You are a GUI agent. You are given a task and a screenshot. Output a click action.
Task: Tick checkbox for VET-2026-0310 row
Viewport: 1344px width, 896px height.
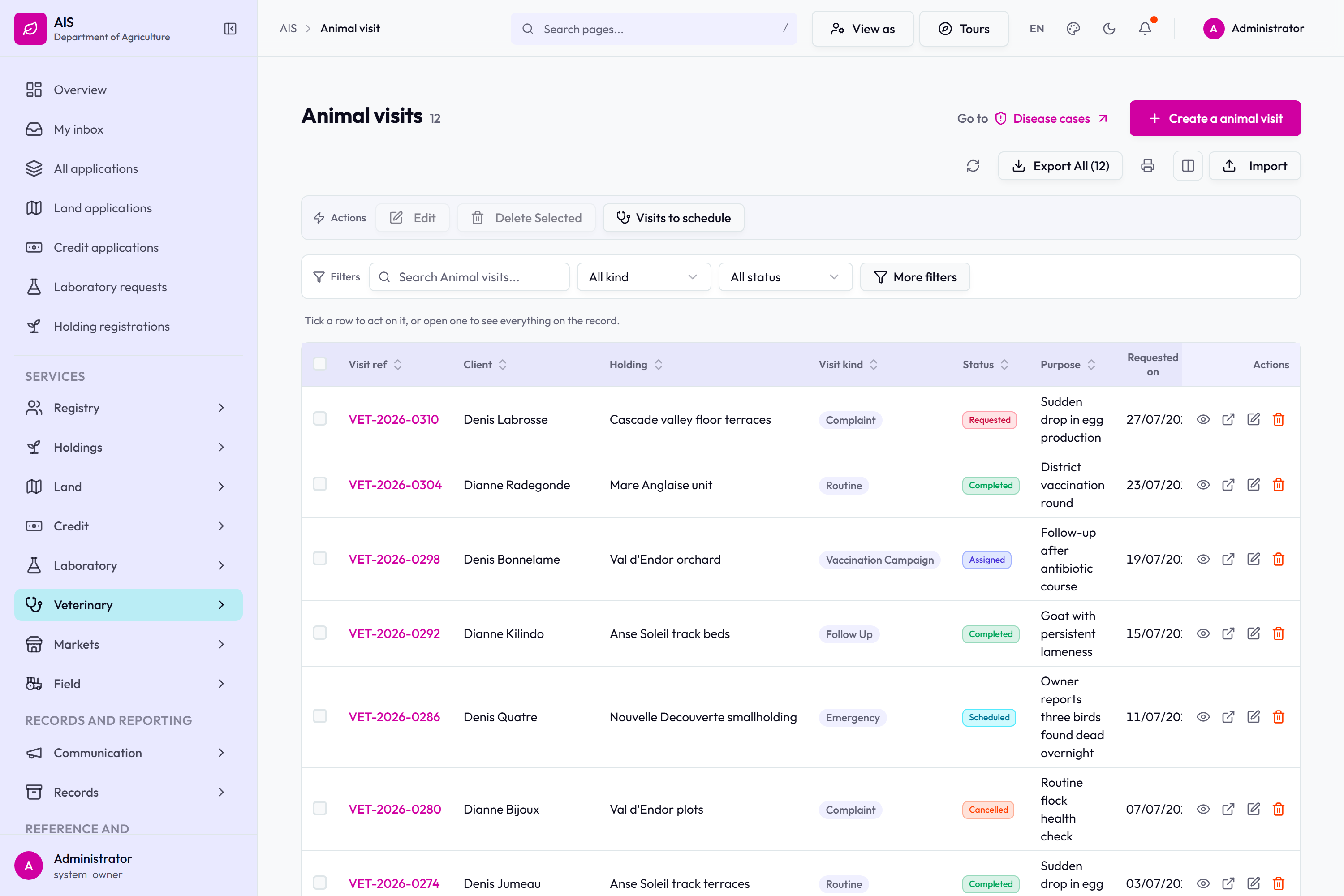(x=320, y=419)
